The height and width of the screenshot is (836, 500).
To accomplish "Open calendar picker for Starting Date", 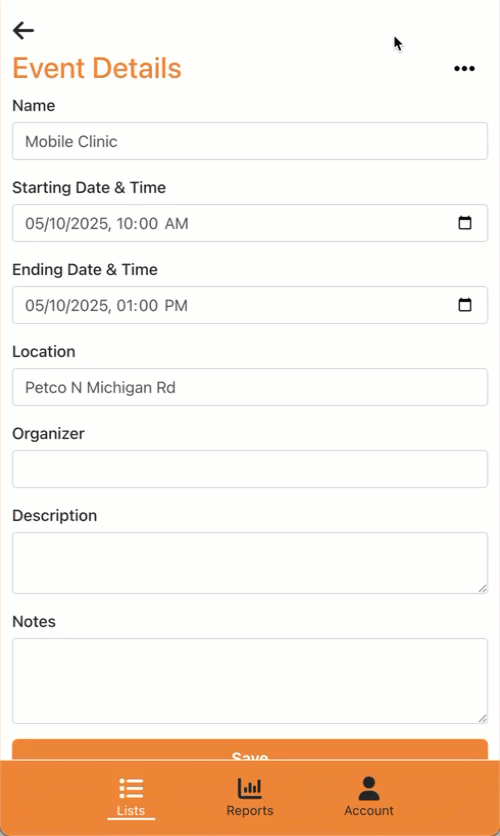I will tap(465, 222).
